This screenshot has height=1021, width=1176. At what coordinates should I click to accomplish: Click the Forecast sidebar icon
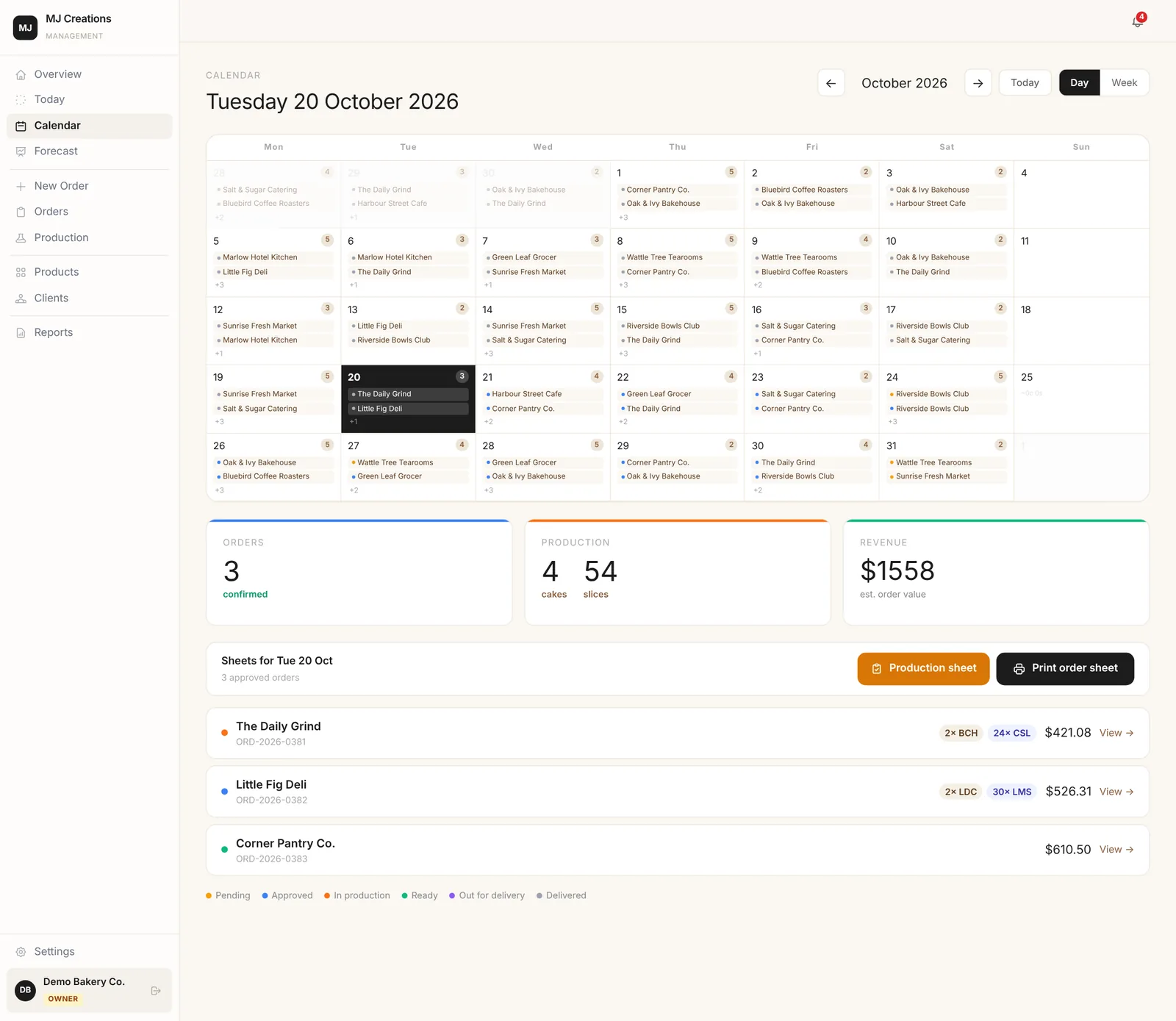coord(21,151)
